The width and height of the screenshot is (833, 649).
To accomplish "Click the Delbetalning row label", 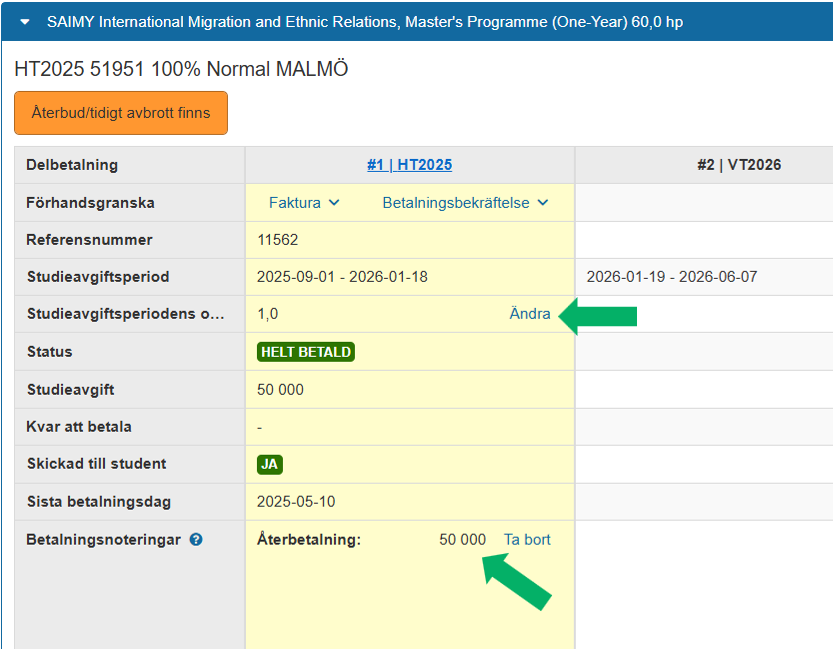I will (72, 165).
